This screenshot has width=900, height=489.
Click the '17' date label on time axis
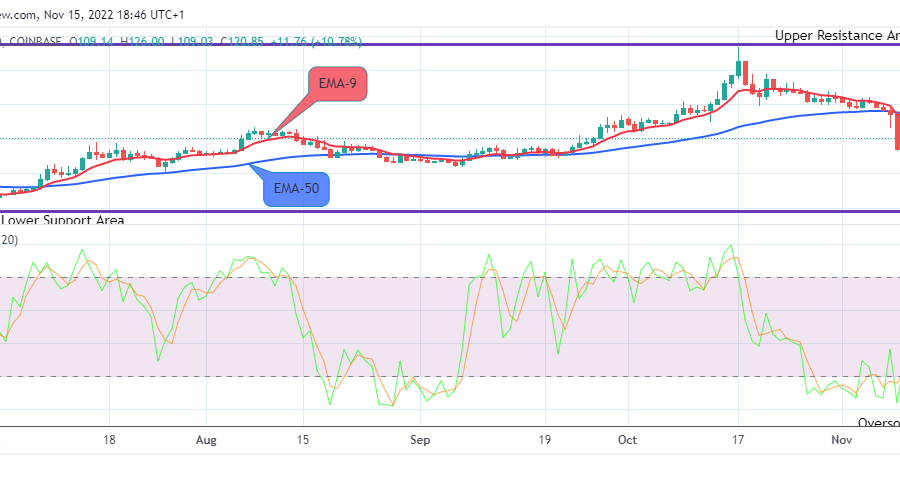point(738,440)
